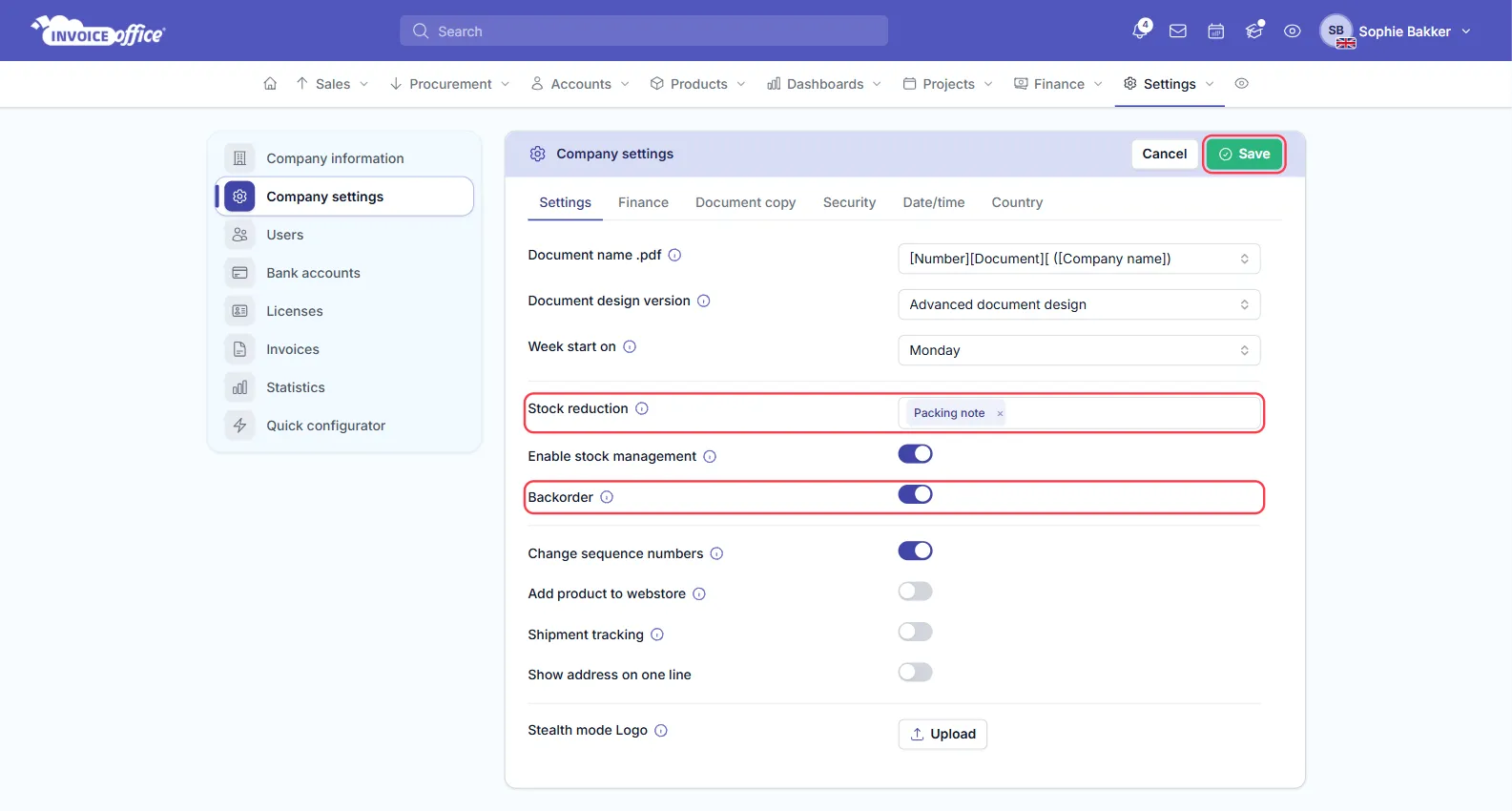The height and width of the screenshot is (811, 1512).
Task: Turn off the Backorder toggle
Action: [915, 494]
